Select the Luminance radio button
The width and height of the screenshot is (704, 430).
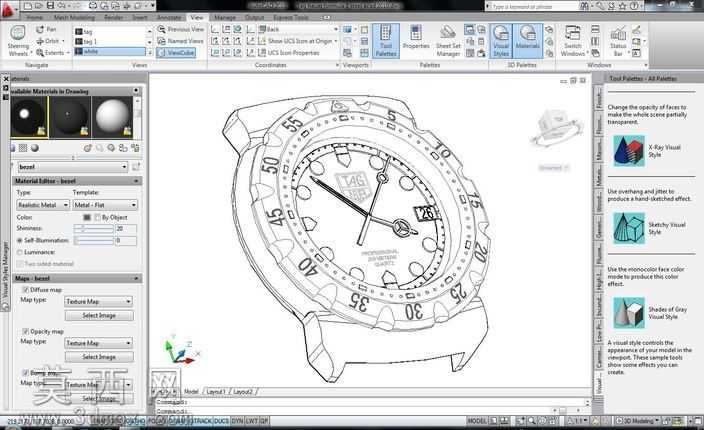(19, 252)
